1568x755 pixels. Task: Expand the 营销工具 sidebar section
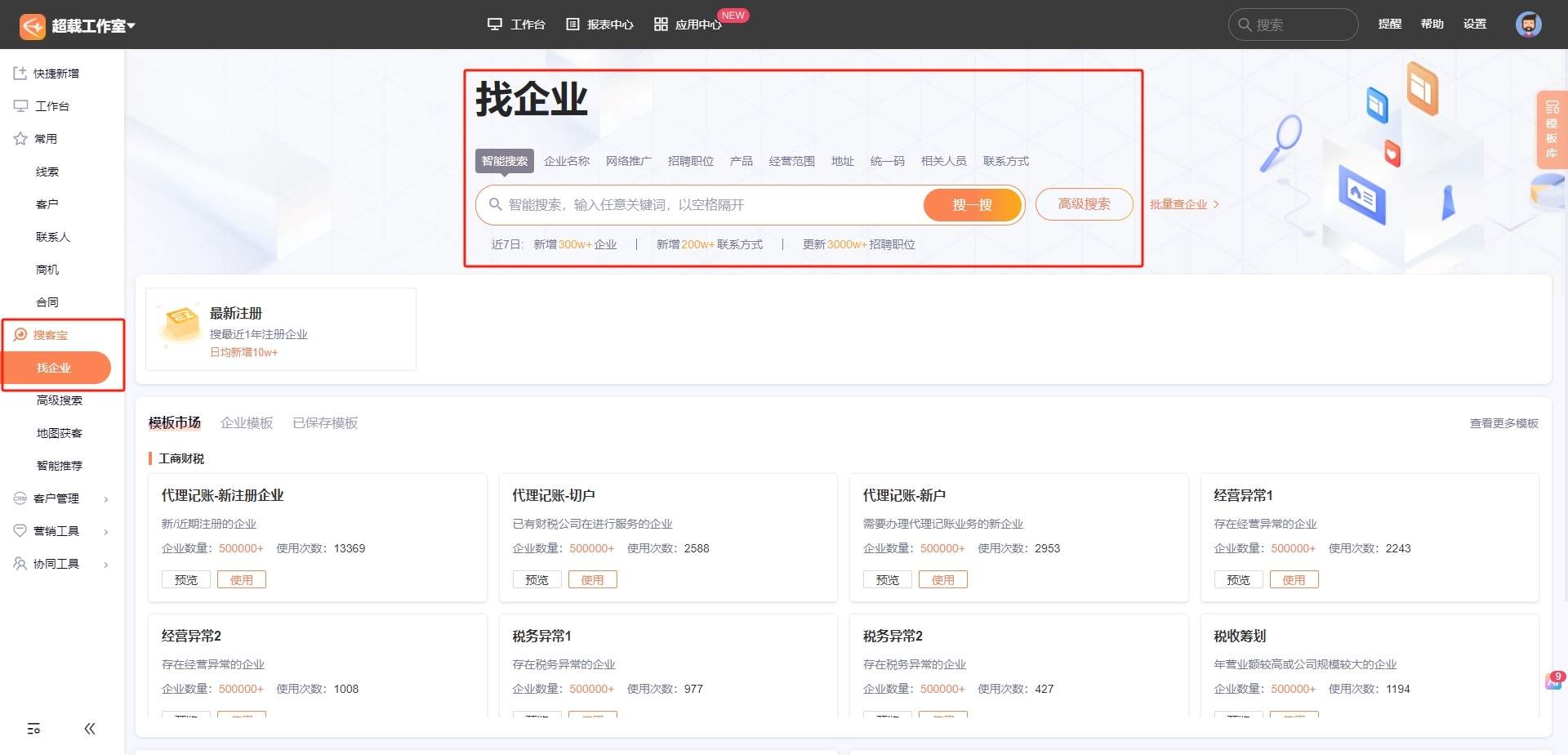click(x=57, y=530)
